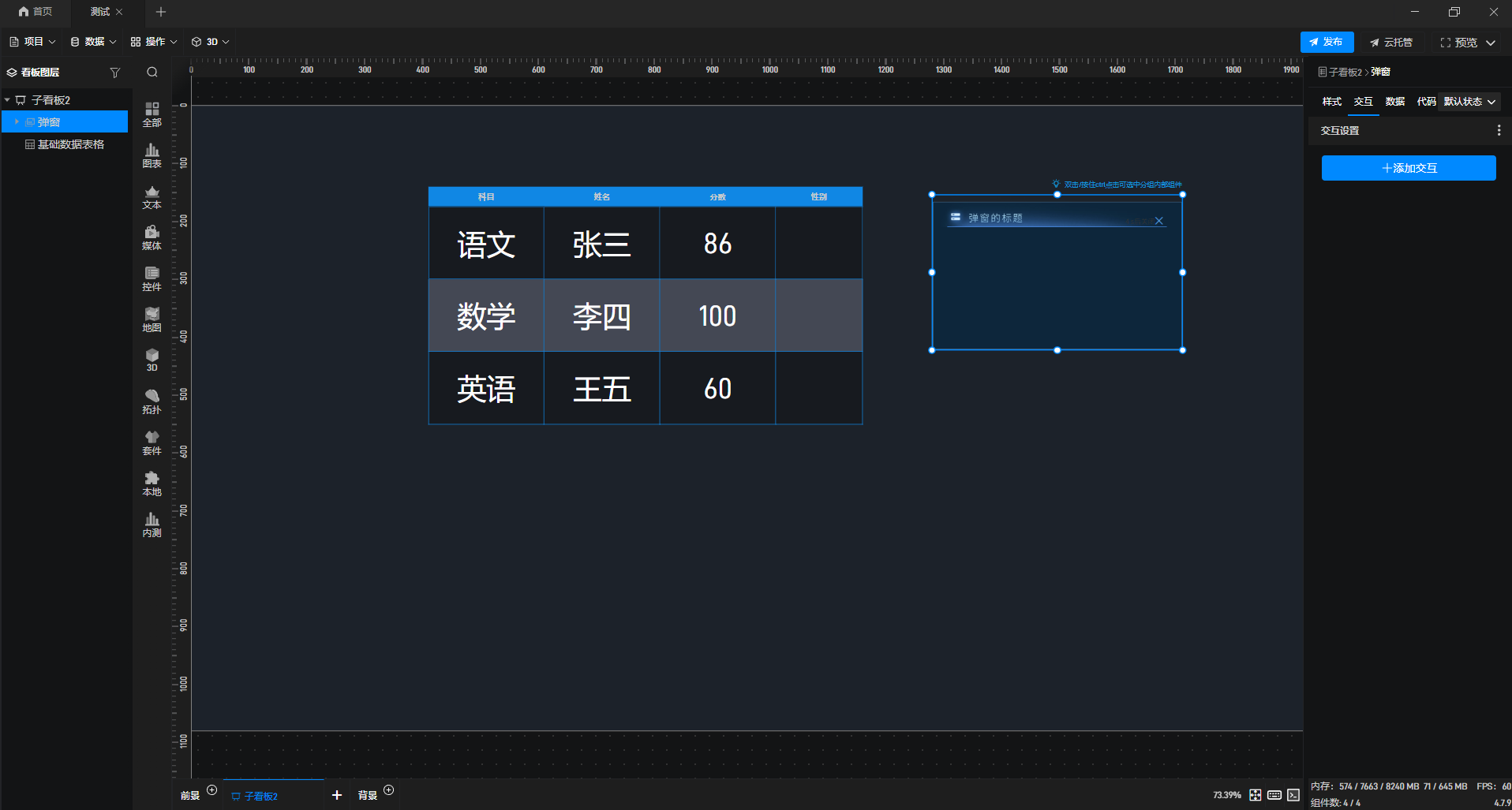The image size is (1512, 810).
Task: Switch to the 数据 properties tab
Action: 1395,102
